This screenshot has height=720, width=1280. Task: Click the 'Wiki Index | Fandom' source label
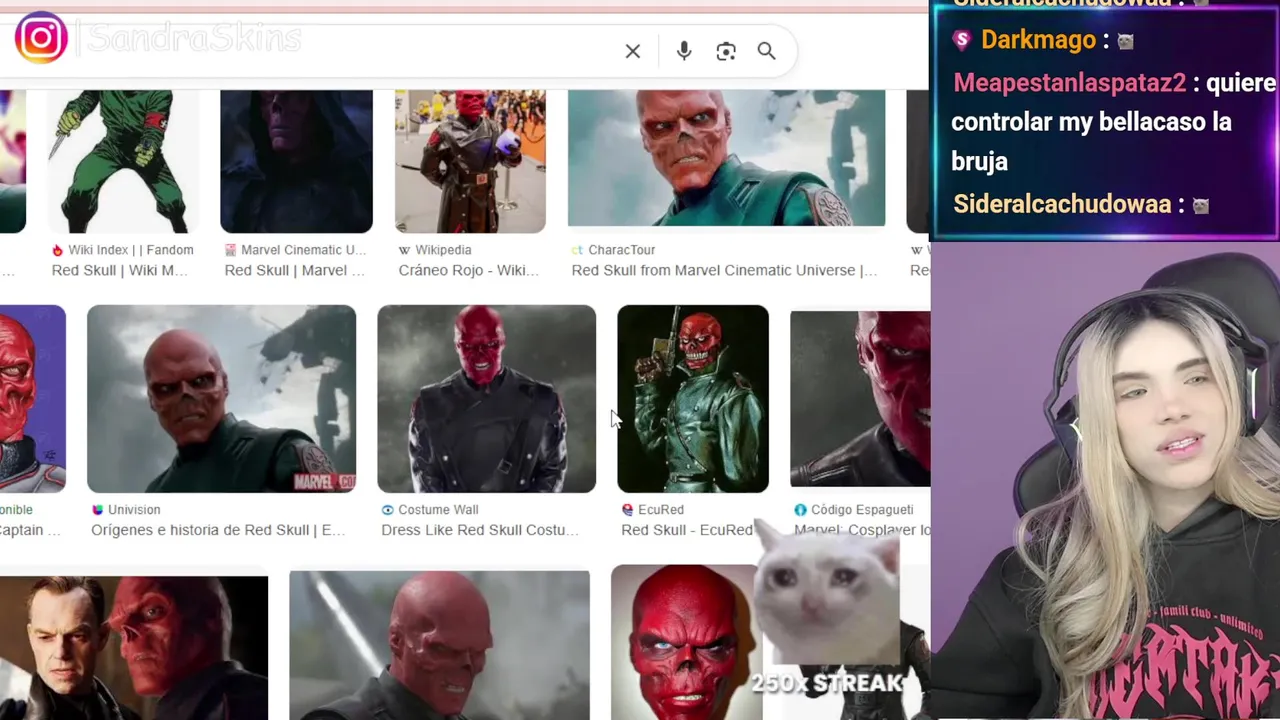[130, 250]
